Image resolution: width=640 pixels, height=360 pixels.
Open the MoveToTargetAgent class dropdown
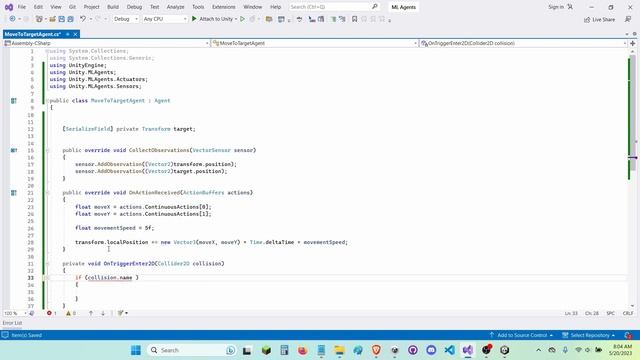point(314,43)
